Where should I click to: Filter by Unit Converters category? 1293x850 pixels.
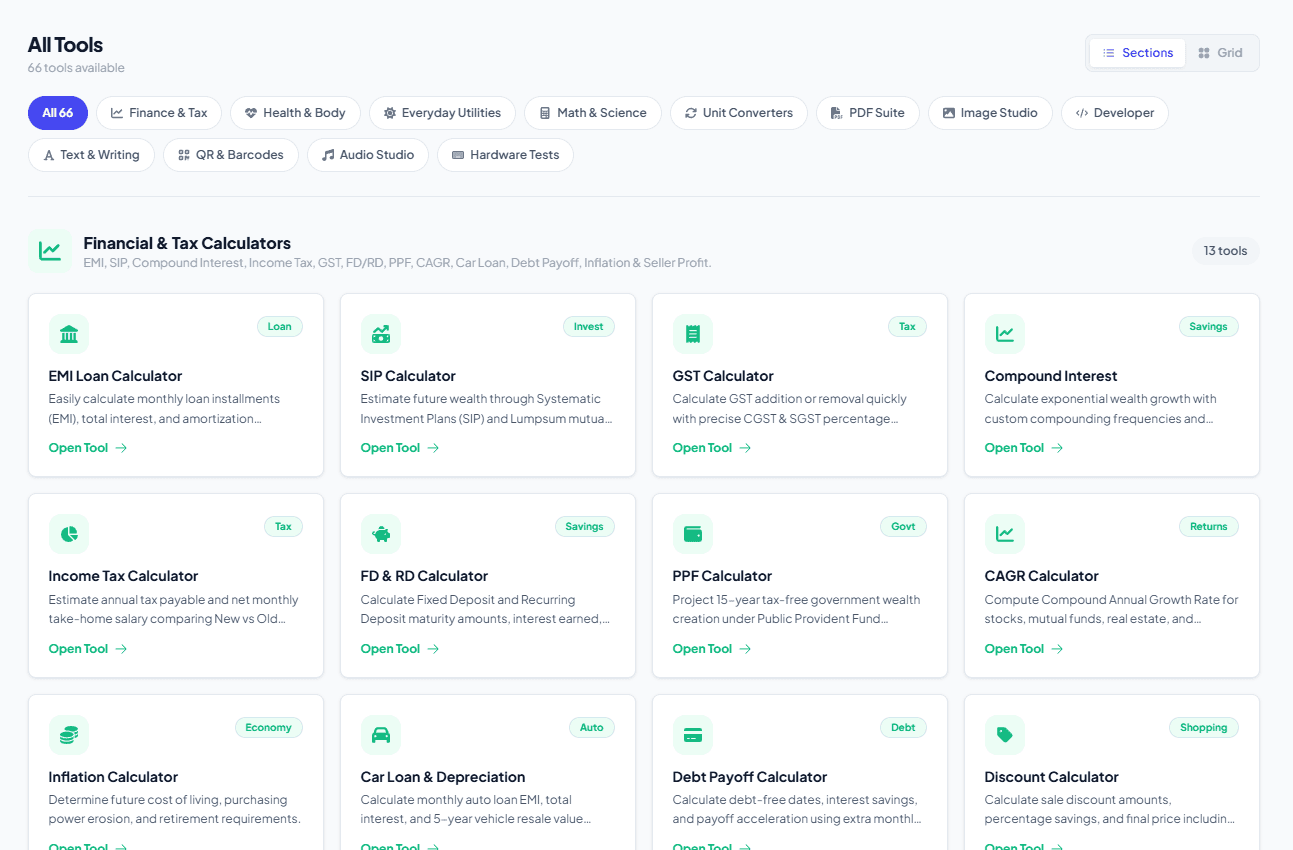click(x=739, y=113)
